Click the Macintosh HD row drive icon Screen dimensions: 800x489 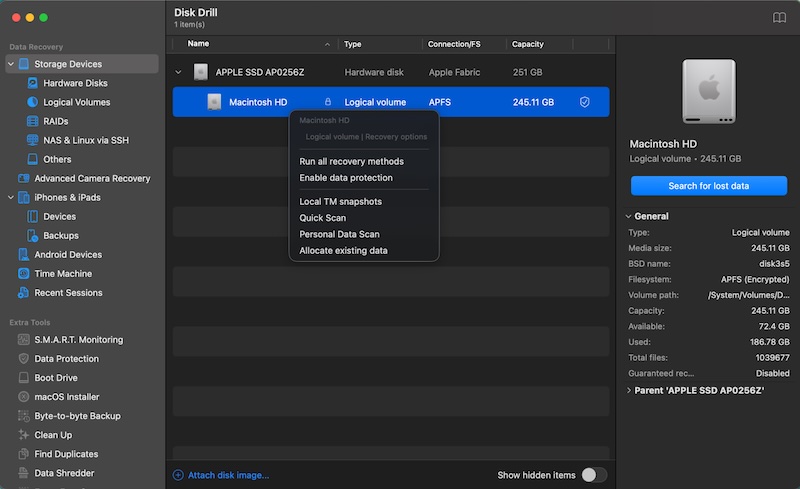(214, 102)
